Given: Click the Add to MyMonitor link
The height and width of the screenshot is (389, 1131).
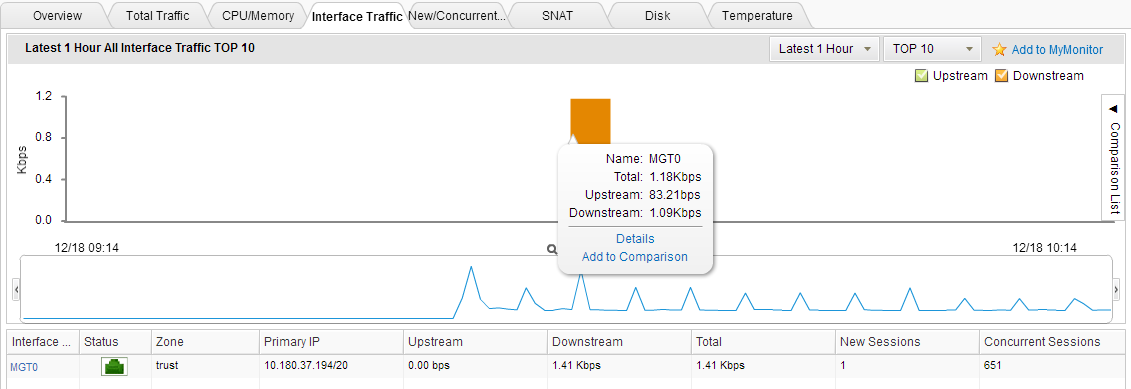Looking at the screenshot, I should click(1057, 50).
